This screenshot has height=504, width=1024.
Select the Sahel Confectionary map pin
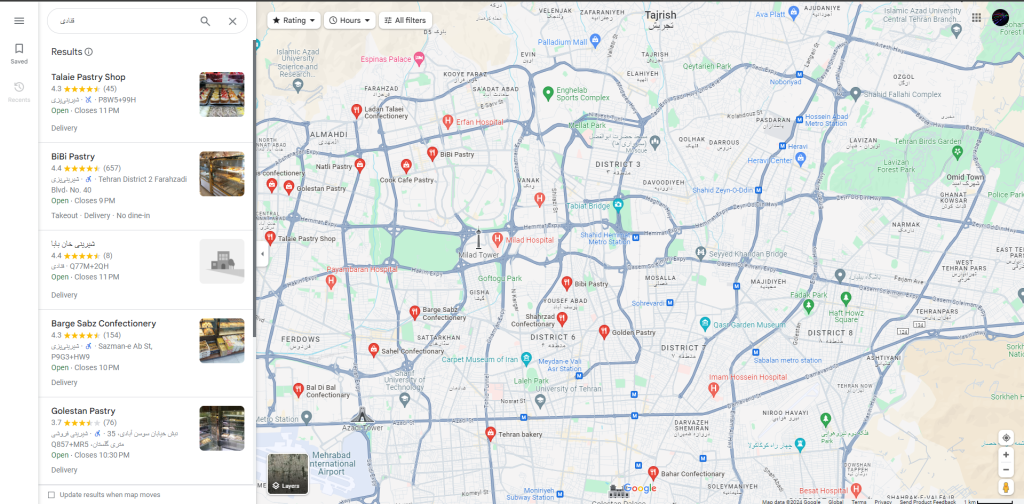coord(374,350)
